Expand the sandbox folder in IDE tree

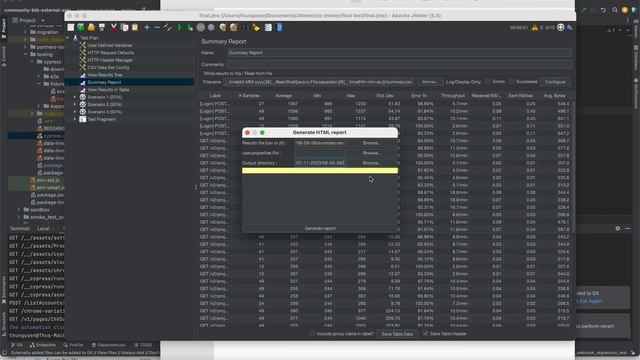pos(18,209)
